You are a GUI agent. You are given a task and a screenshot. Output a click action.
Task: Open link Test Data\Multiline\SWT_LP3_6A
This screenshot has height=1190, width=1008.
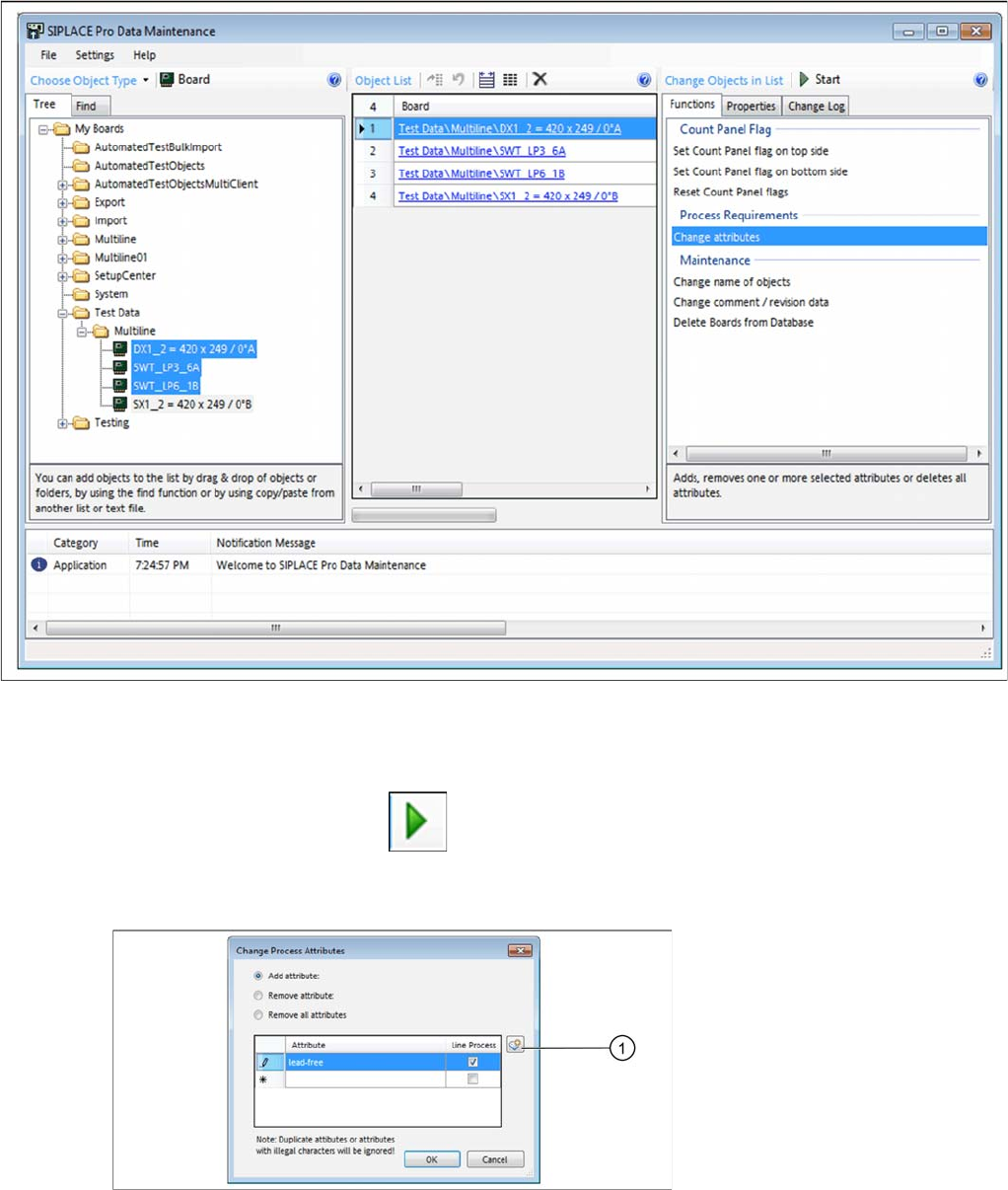482,151
